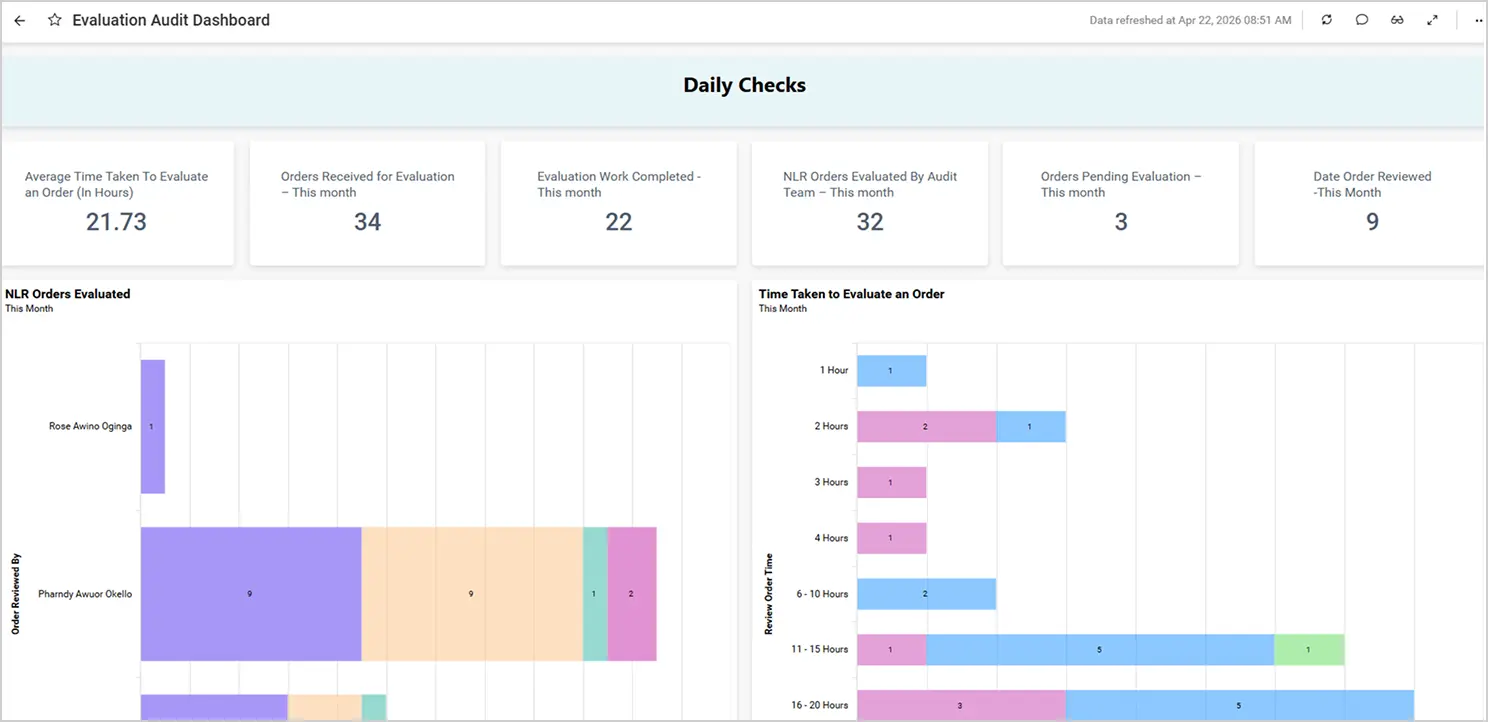Select Pharndy Awuor Okello peach segment
This screenshot has width=1488, height=722.
[x=472, y=594]
